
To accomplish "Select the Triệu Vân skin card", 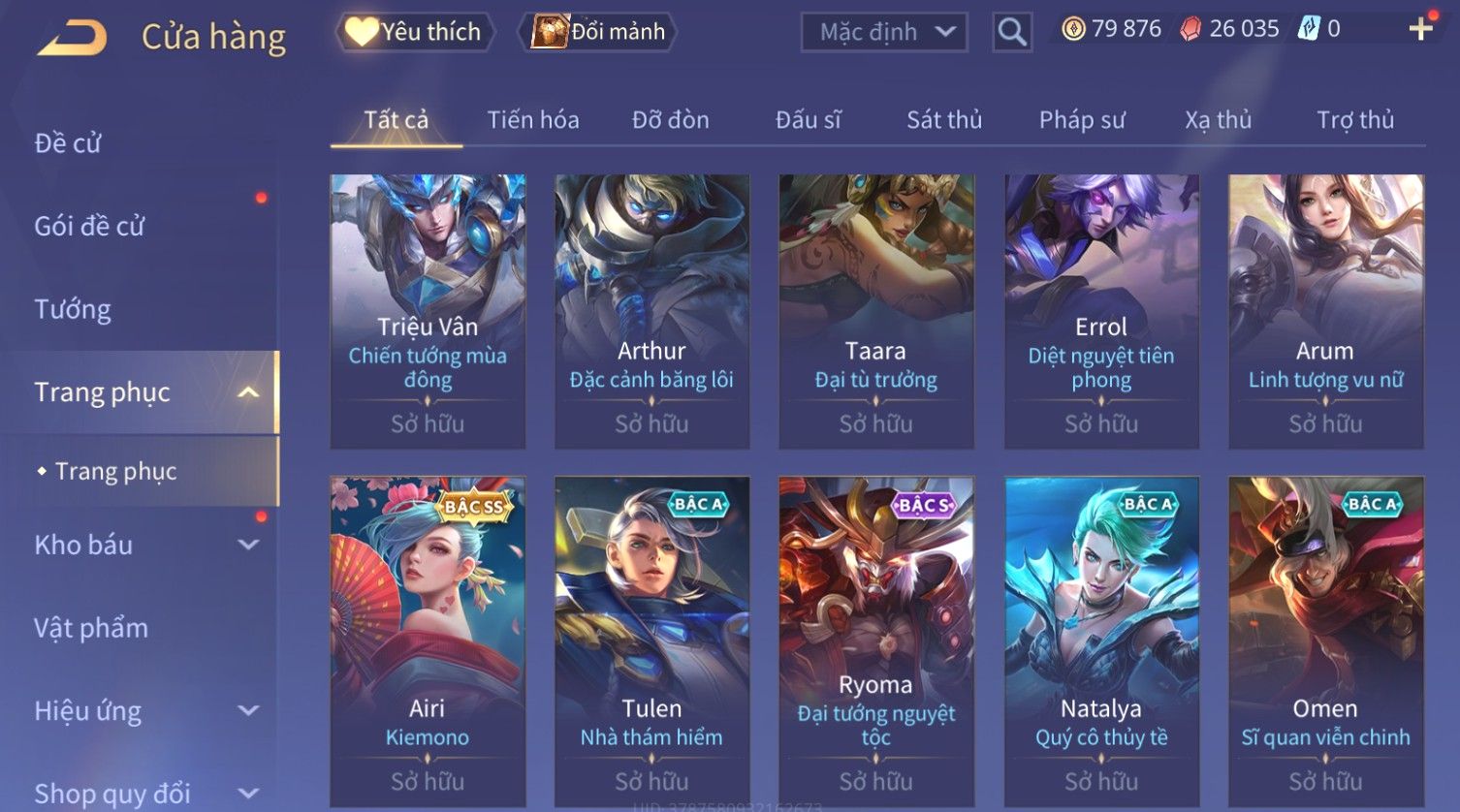I will click(428, 311).
